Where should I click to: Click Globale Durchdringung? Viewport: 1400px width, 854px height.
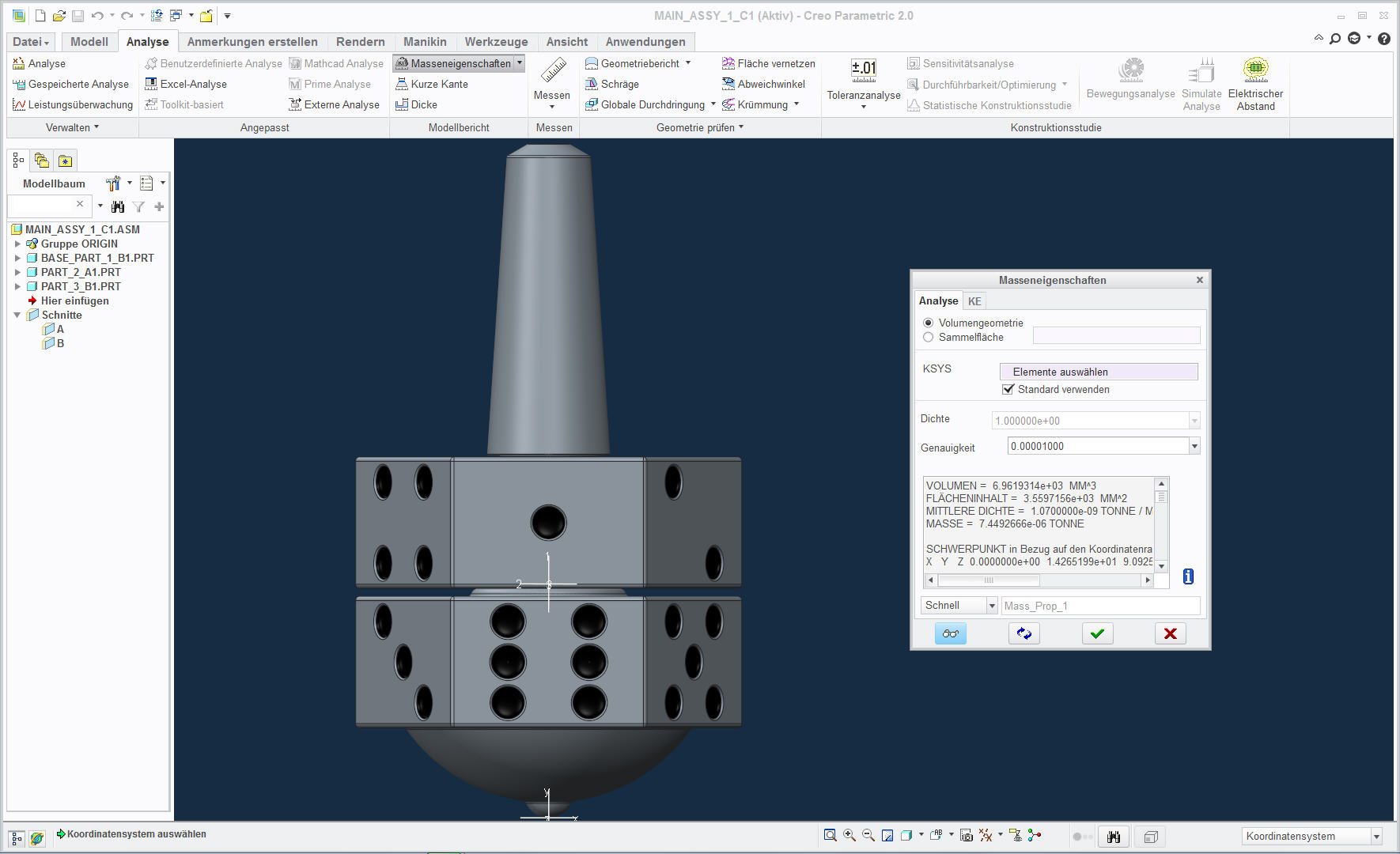click(645, 104)
